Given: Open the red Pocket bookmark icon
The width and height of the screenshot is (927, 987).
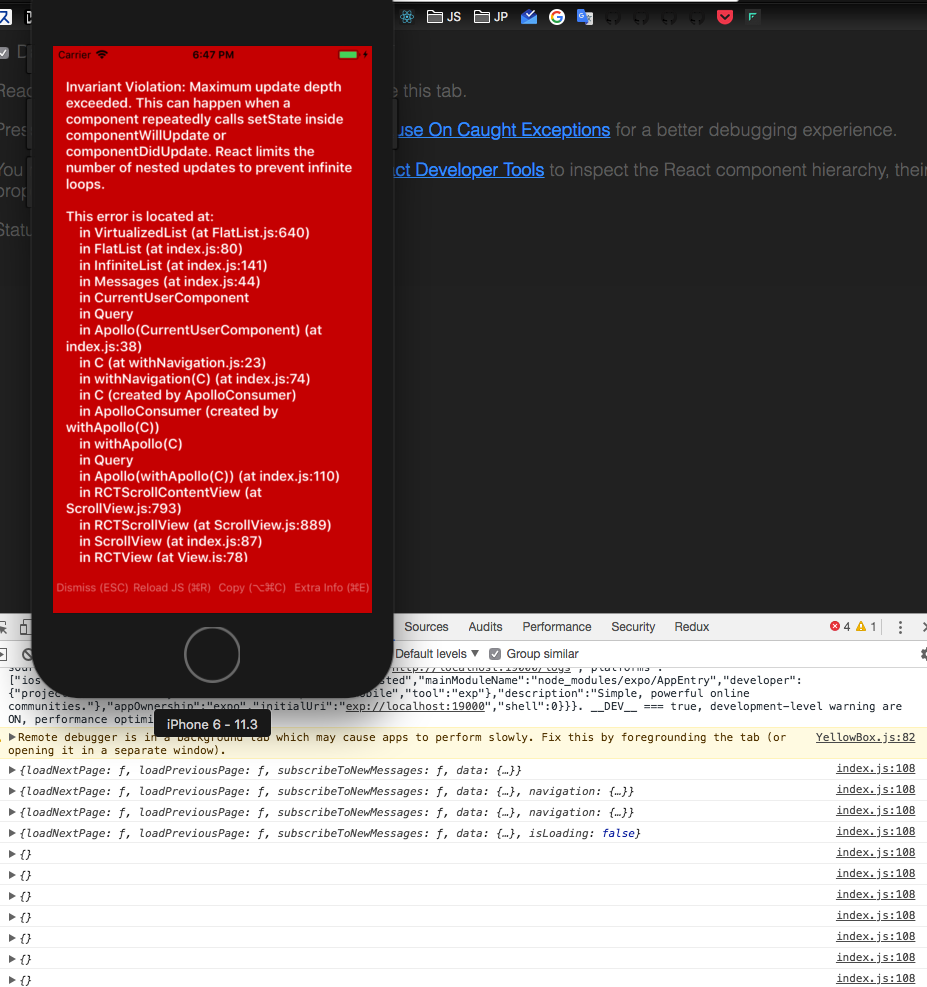Looking at the screenshot, I should [725, 17].
